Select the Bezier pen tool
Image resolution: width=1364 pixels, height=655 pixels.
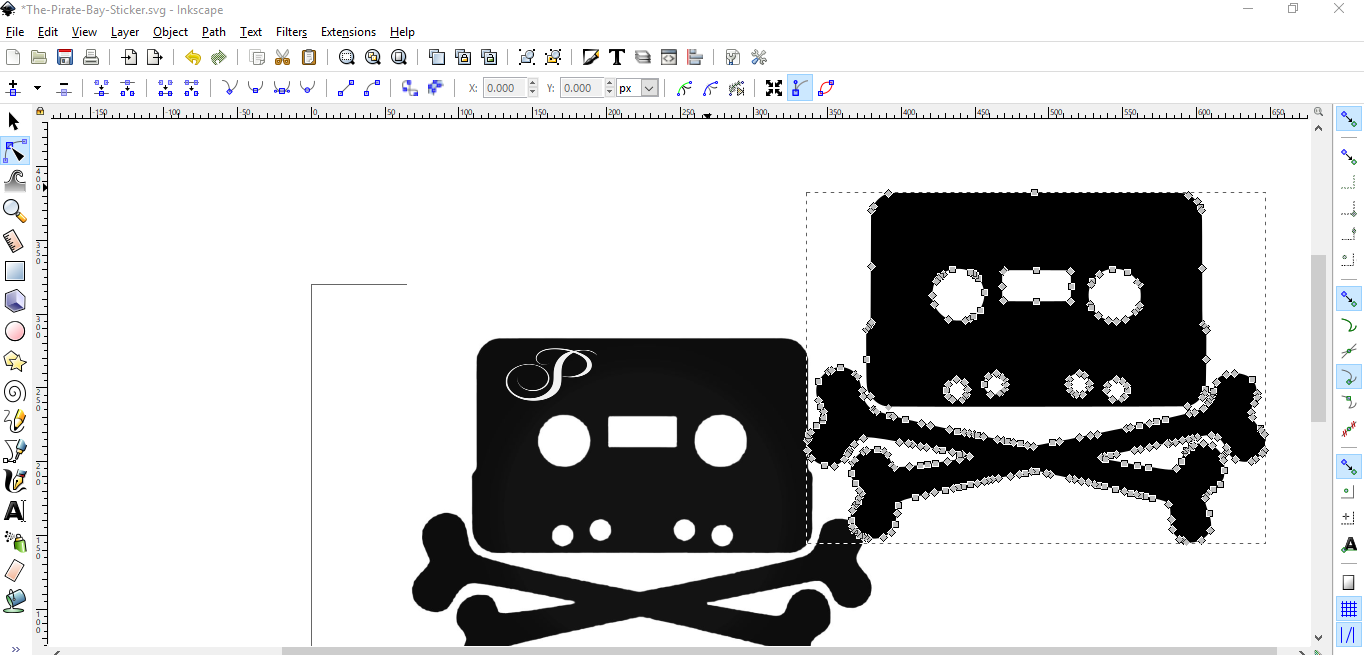[x=14, y=451]
